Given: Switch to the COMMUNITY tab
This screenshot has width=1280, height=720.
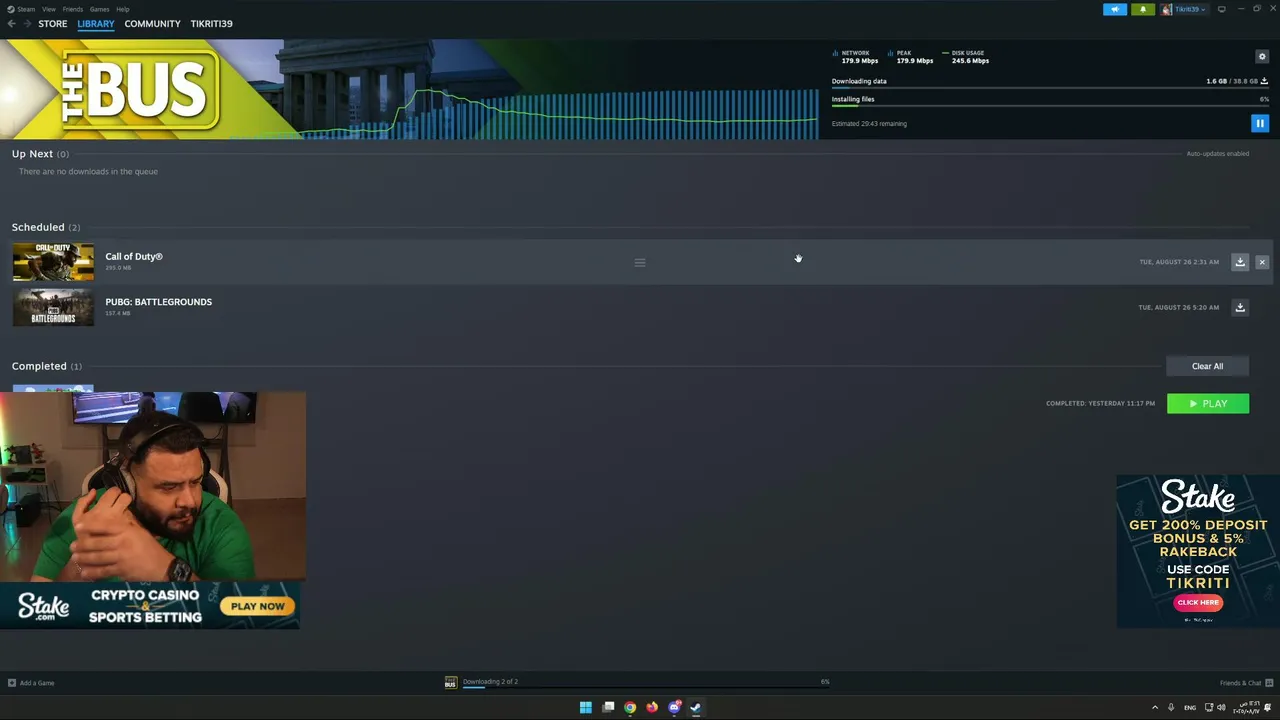Looking at the screenshot, I should coord(152,23).
